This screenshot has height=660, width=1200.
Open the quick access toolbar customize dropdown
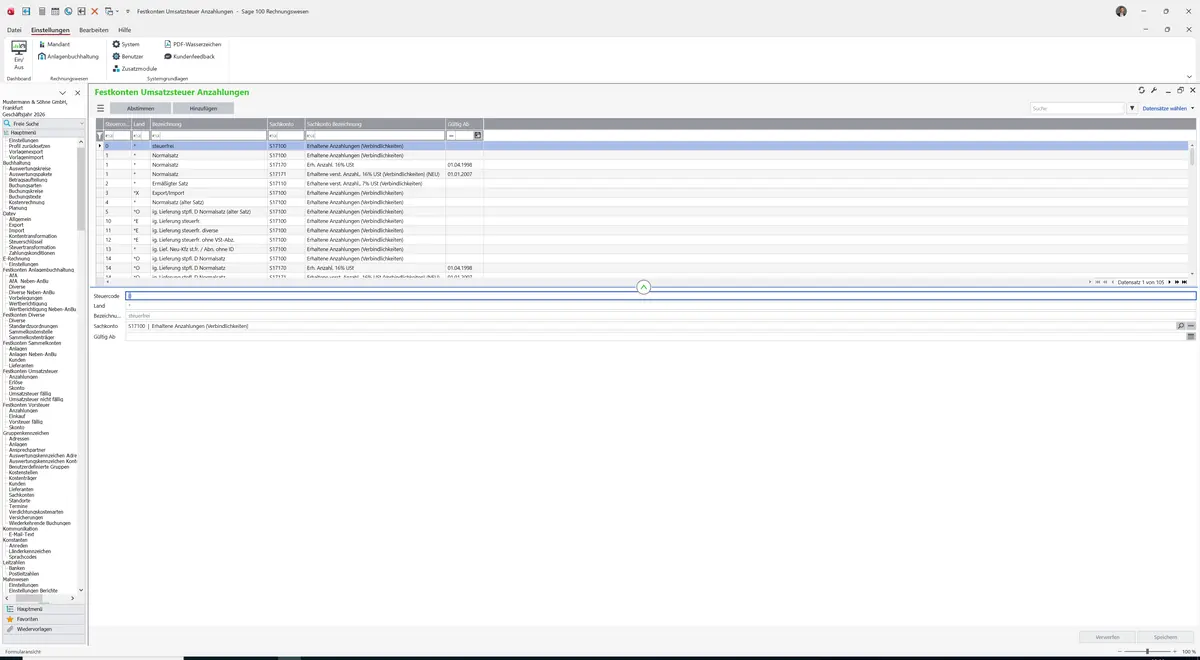[128, 11]
